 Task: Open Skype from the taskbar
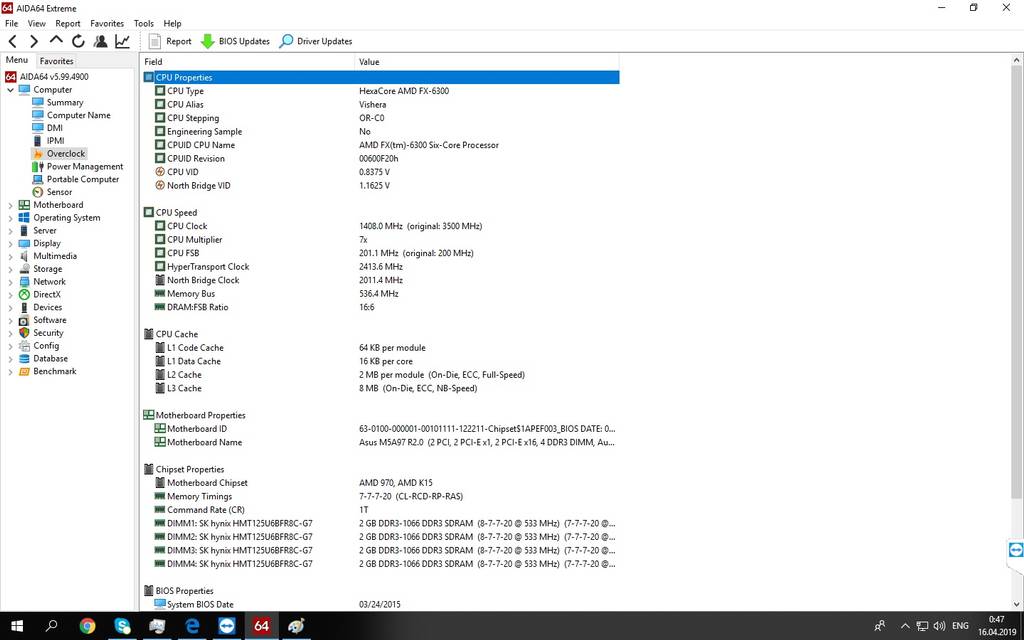pyautogui.click(x=122, y=626)
